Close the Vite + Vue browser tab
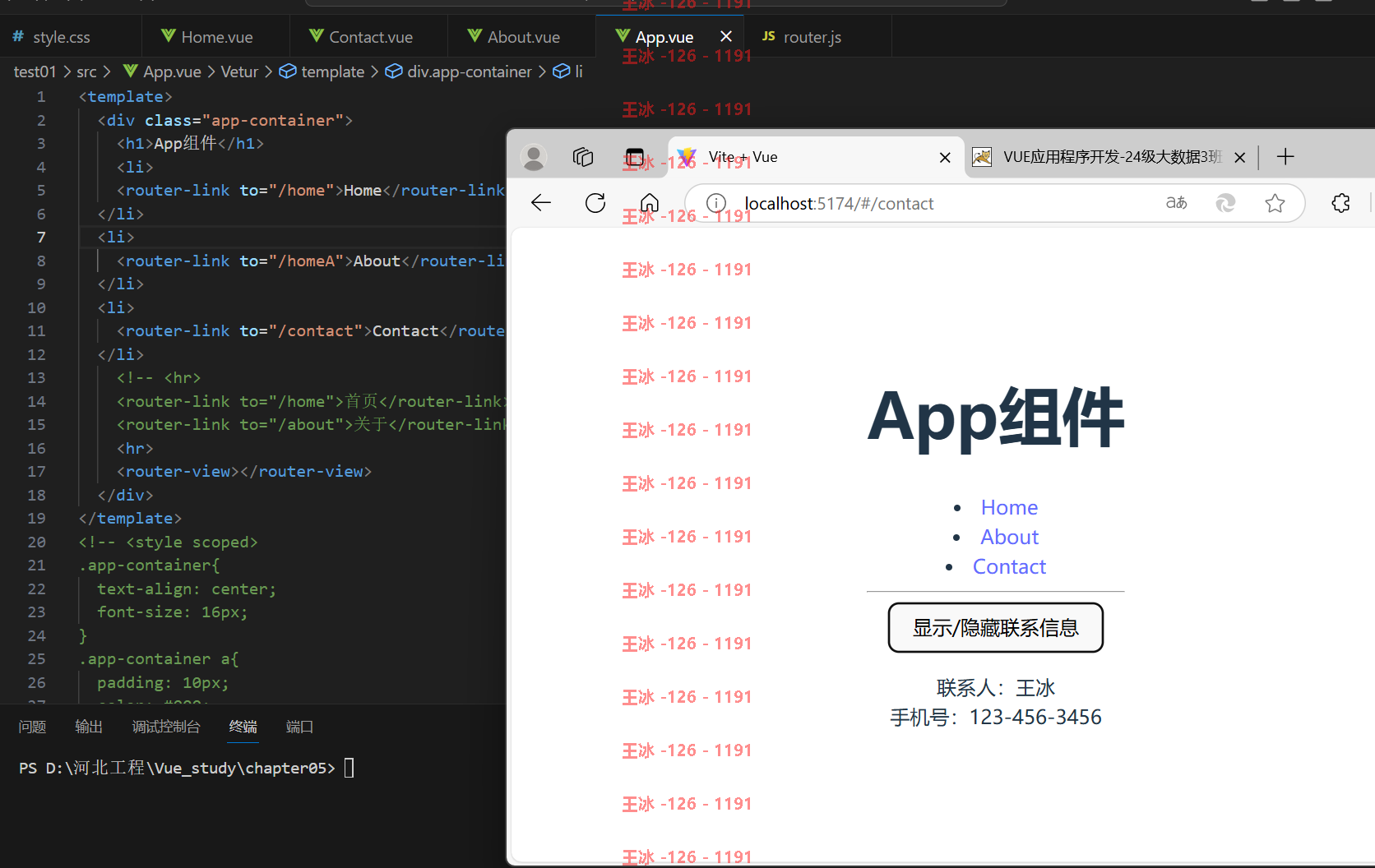The height and width of the screenshot is (868, 1375). (x=945, y=157)
